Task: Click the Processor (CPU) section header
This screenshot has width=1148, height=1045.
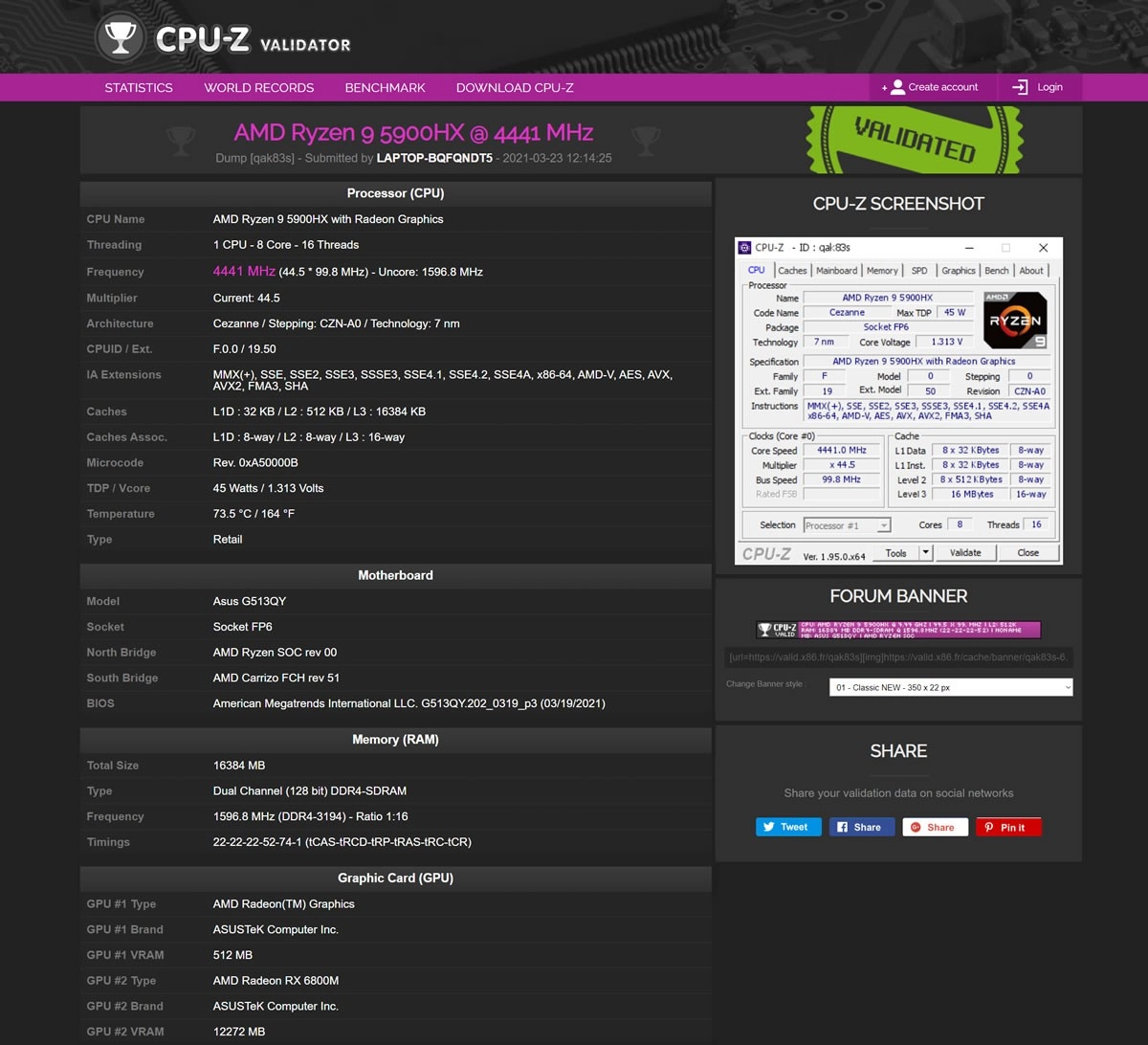Action: 396,193
